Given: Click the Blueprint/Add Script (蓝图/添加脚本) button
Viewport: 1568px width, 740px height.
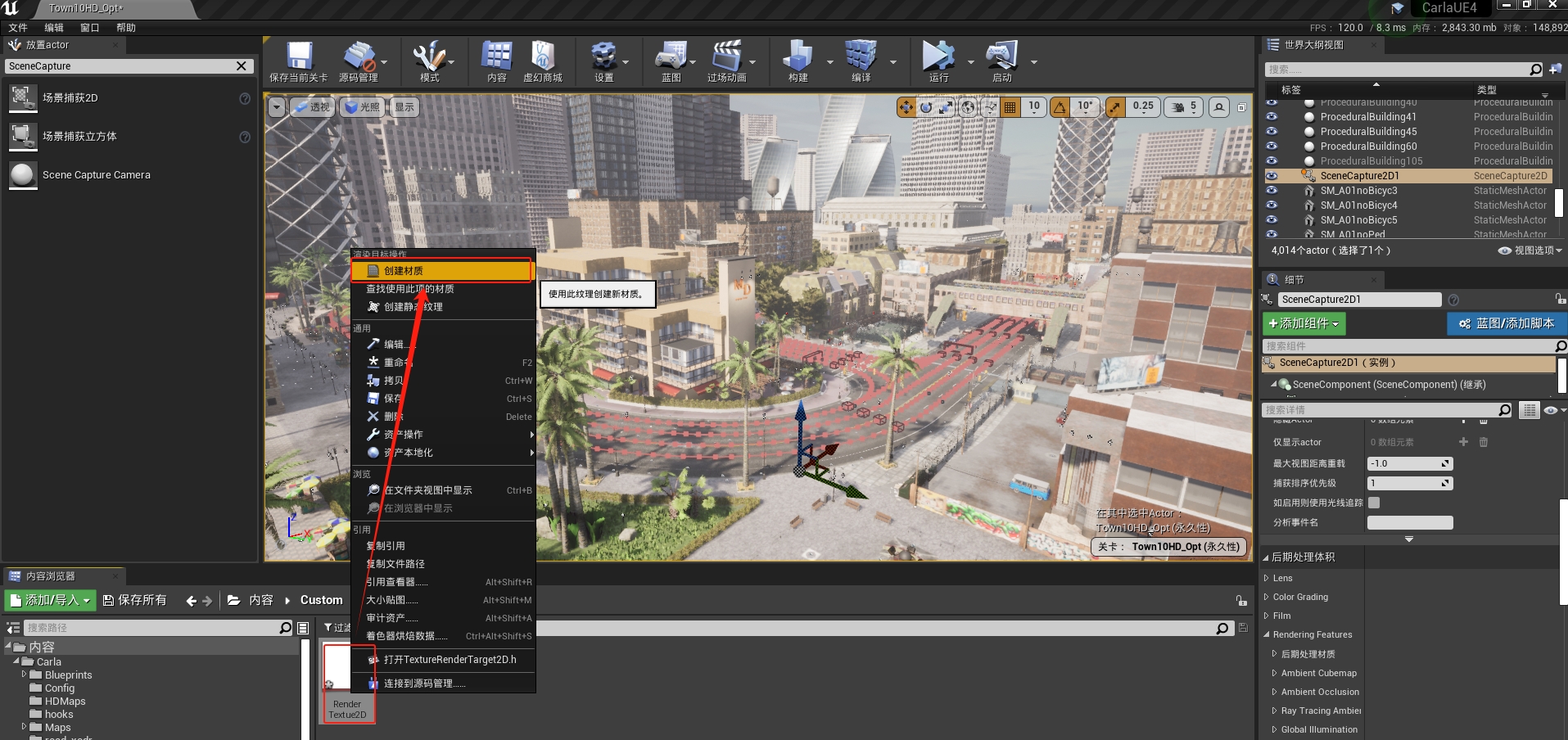Looking at the screenshot, I should [x=1506, y=324].
